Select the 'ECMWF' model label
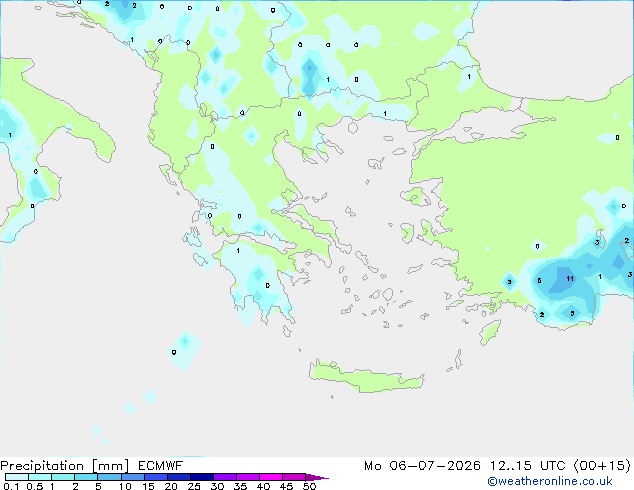The width and height of the screenshot is (634, 490). click(x=161, y=466)
